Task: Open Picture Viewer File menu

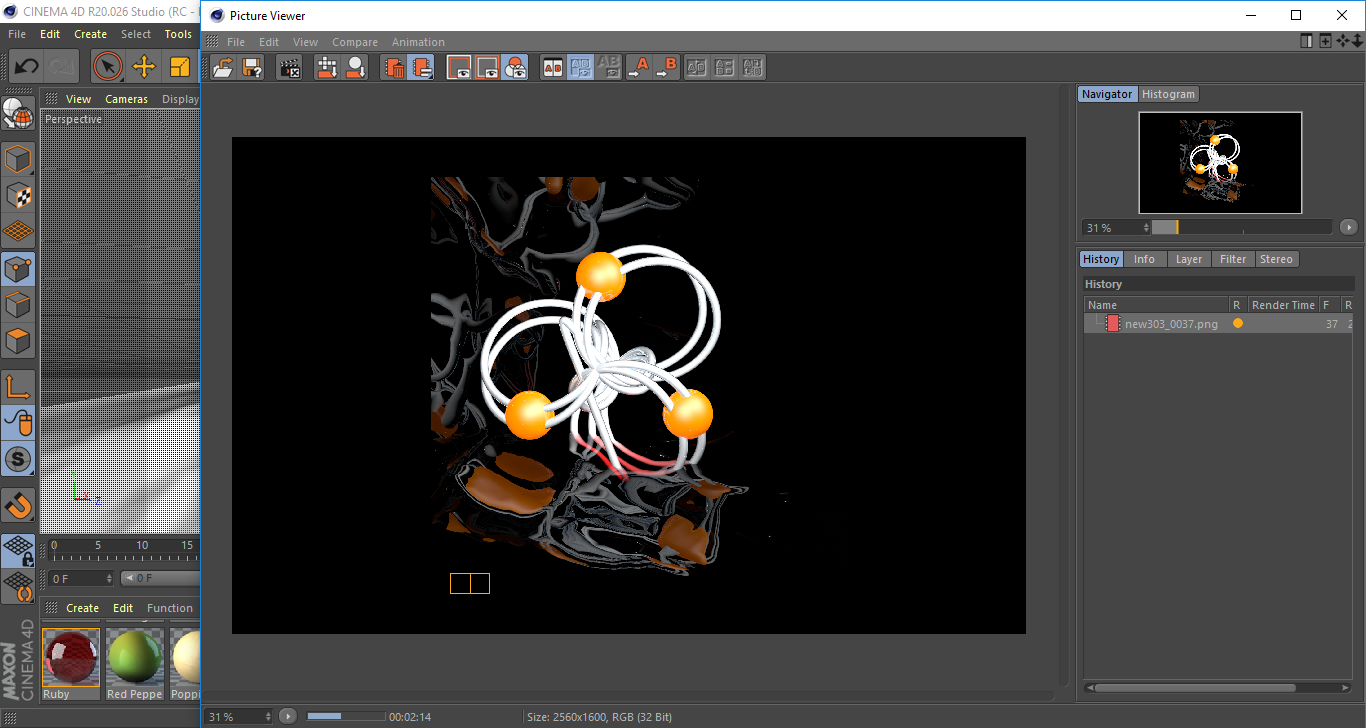Action: pyautogui.click(x=236, y=42)
